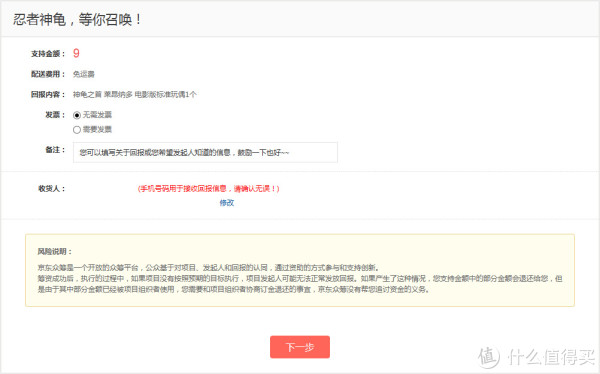This screenshot has width=600, height=374.
Task: Click the risk paragraph starting 京东众筹是一个开放的
Action: [300, 278]
